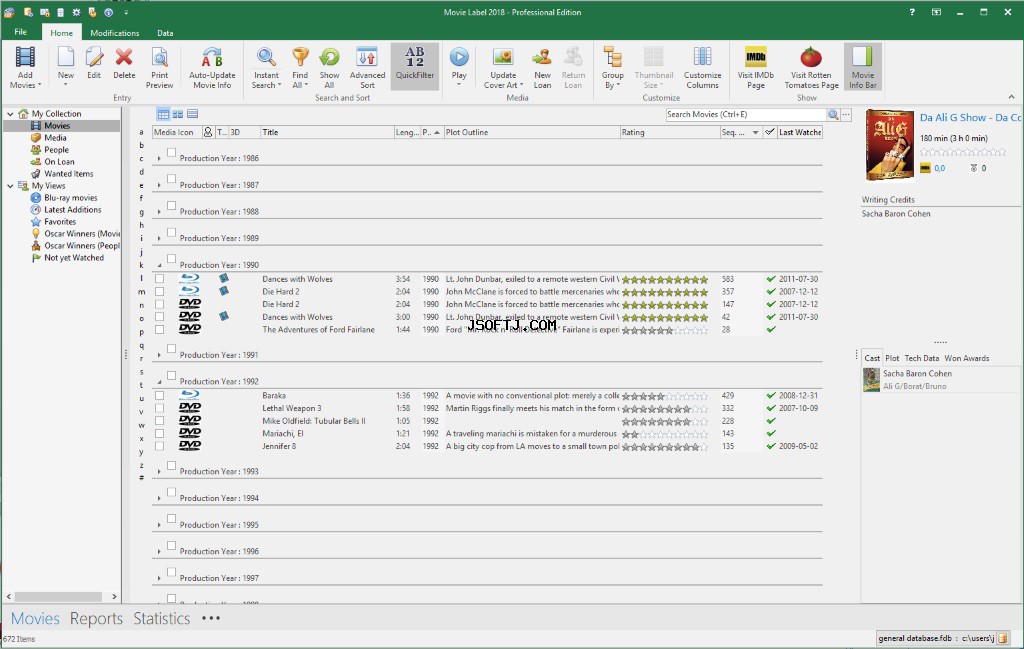
Task: Open Da Ali G Show title link
Action: coord(970,118)
